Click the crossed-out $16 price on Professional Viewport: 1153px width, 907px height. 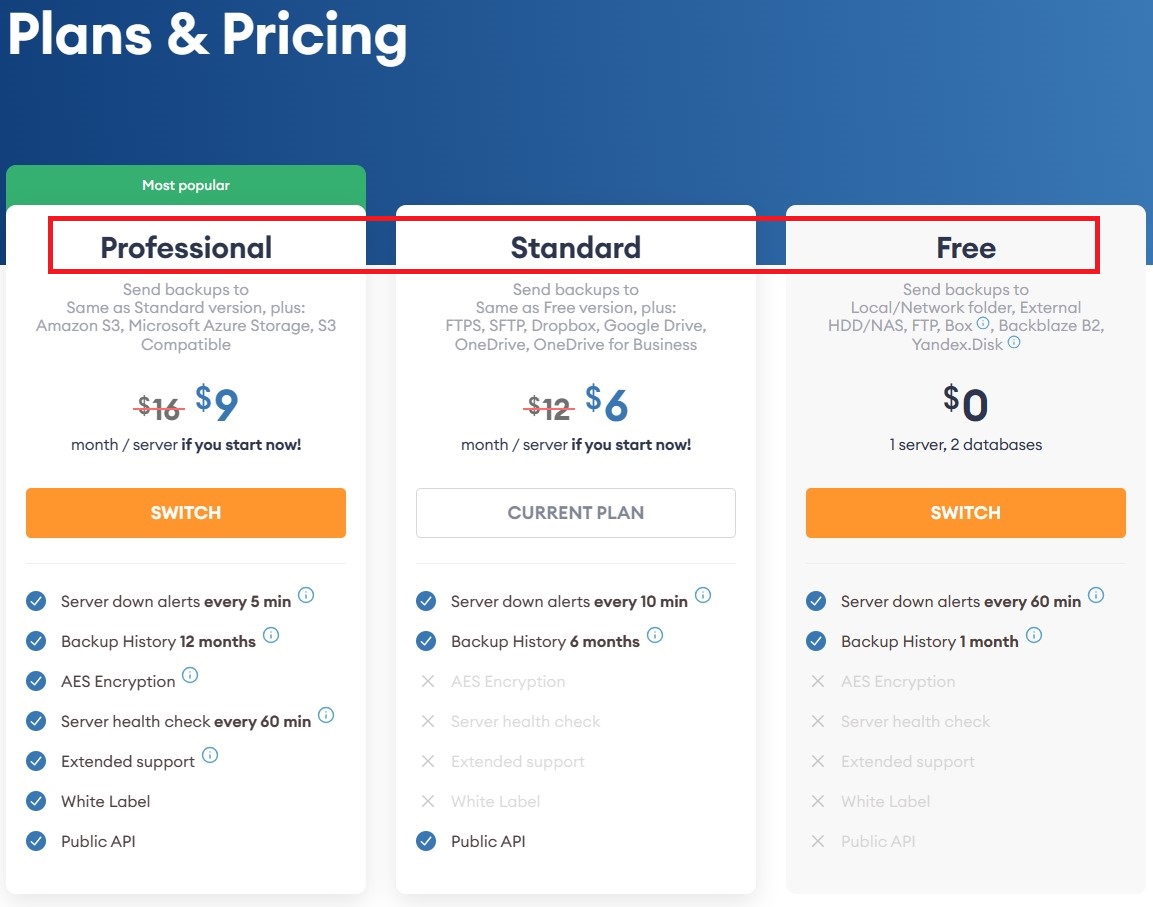pyautogui.click(x=158, y=406)
